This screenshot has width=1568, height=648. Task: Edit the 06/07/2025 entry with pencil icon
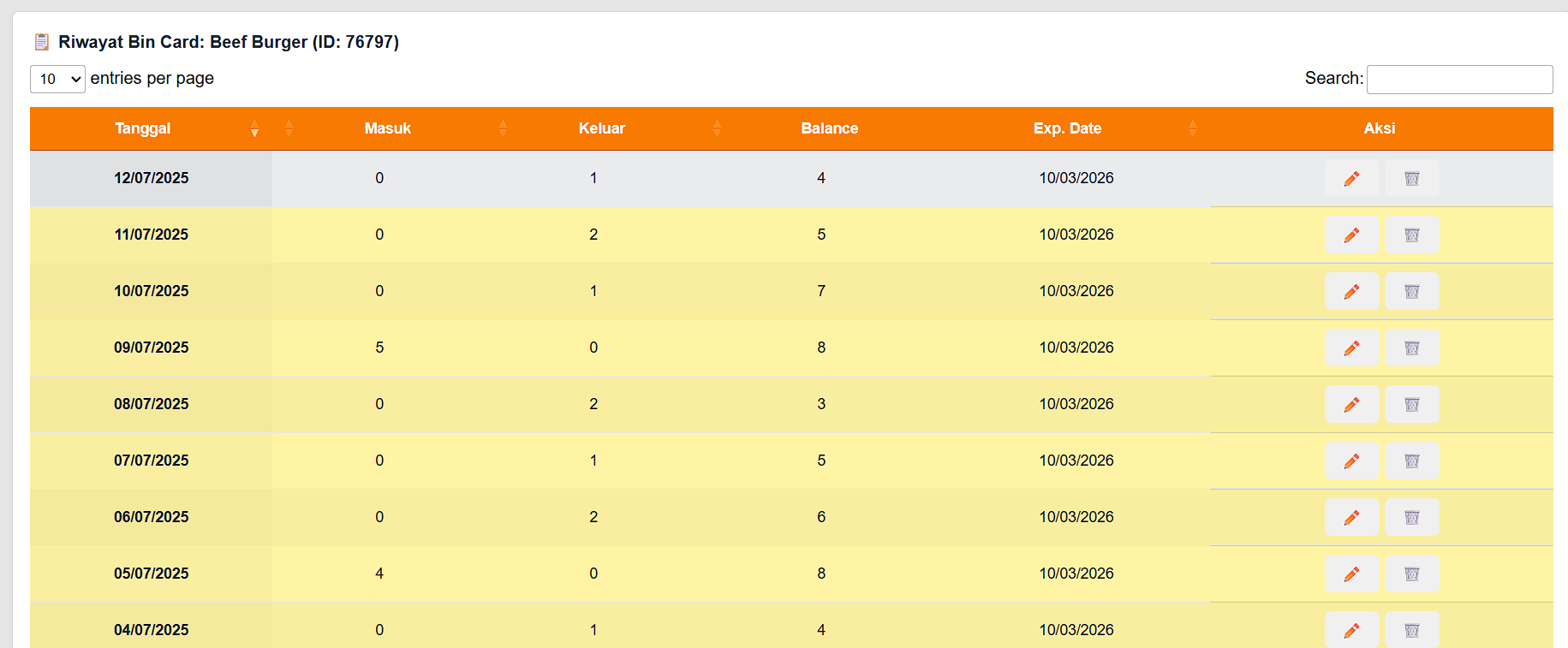(1351, 517)
